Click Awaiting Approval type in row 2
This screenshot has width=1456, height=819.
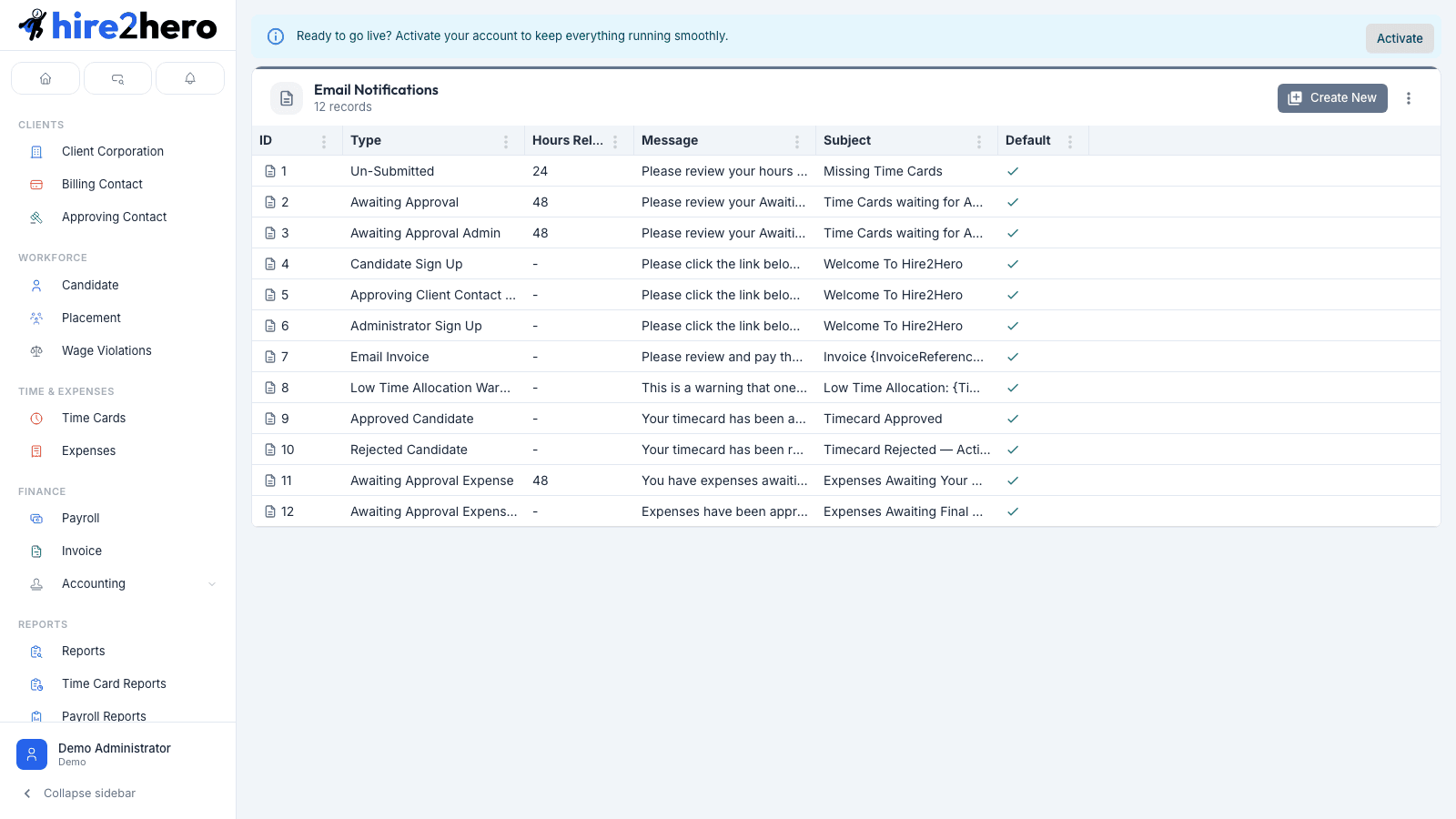click(404, 202)
